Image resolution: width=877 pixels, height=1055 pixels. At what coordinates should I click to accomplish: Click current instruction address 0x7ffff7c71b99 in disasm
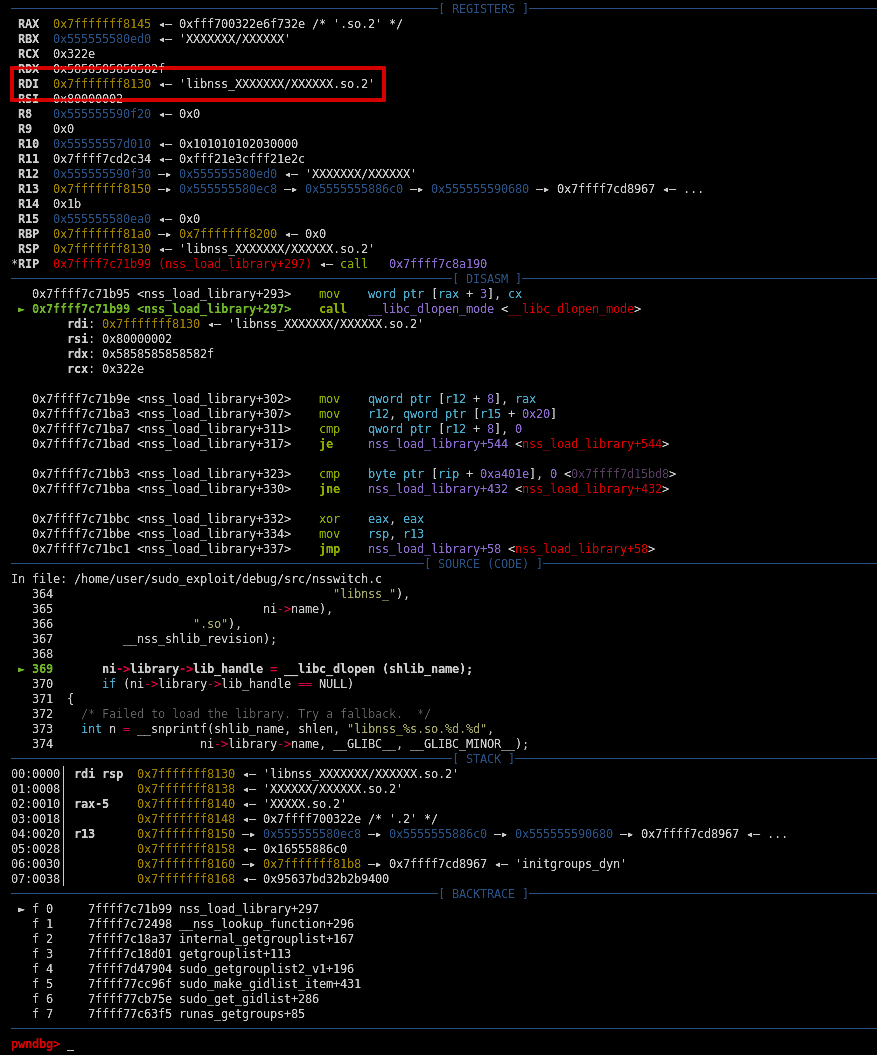81,309
